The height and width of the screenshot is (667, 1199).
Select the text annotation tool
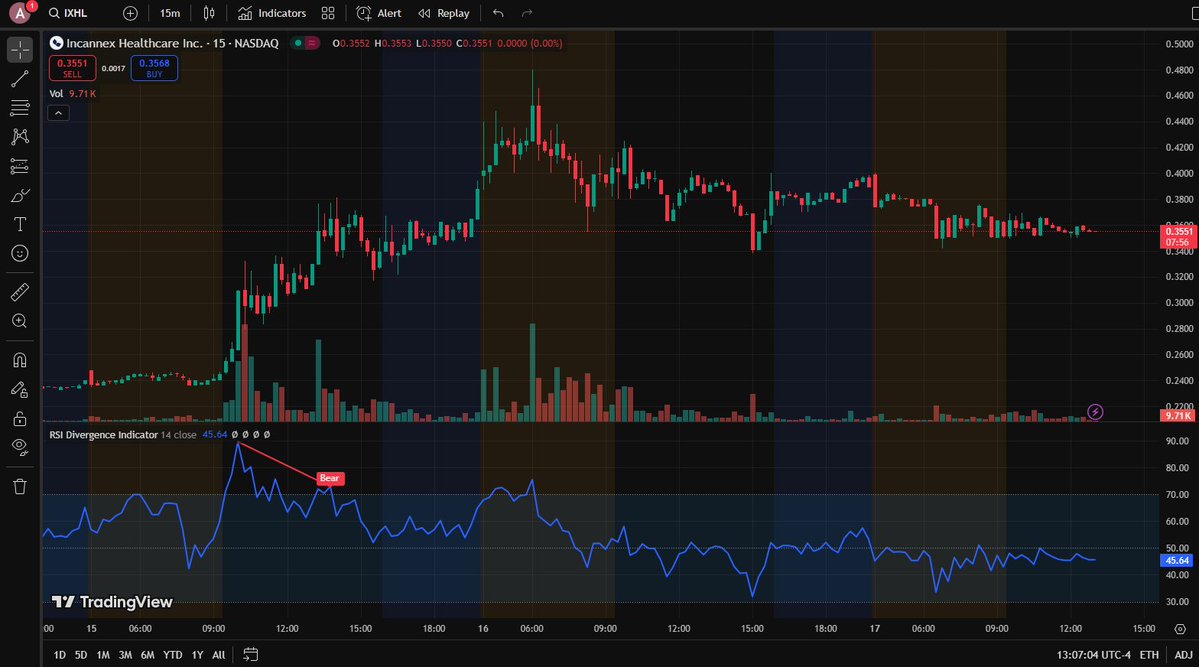(x=20, y=224)
